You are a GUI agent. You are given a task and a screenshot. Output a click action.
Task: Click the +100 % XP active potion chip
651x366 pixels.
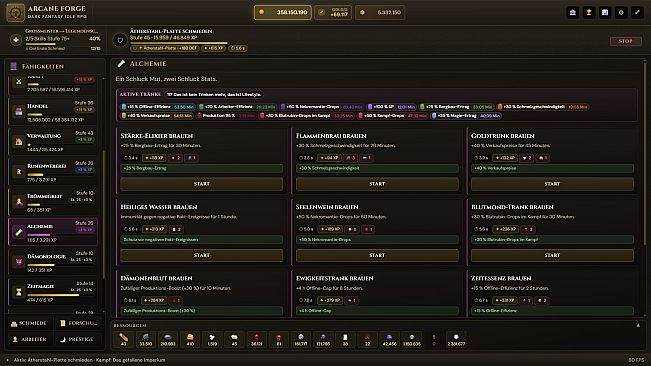tap(392, 107)
